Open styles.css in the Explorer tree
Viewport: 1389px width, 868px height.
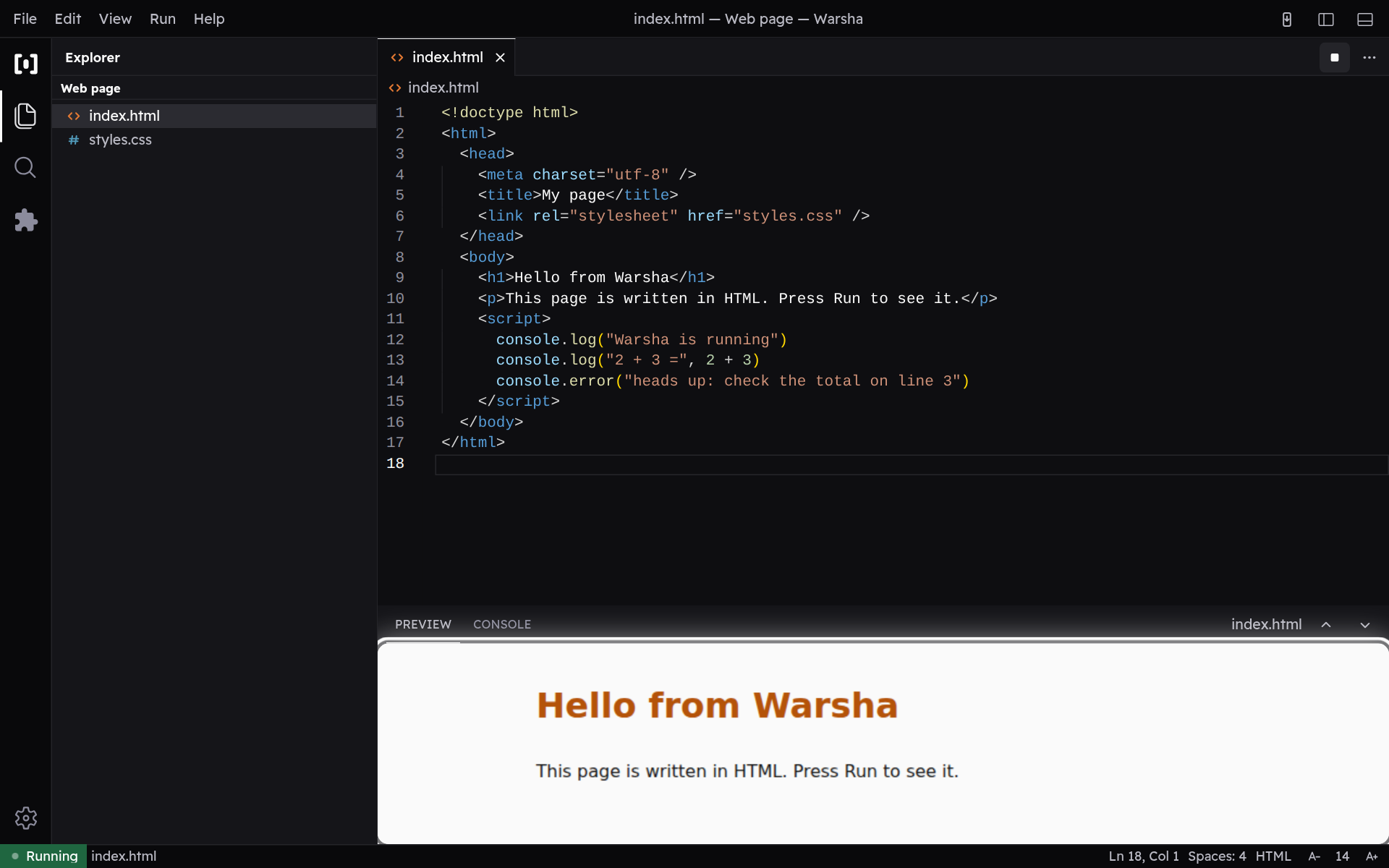[x=214, y=140]
